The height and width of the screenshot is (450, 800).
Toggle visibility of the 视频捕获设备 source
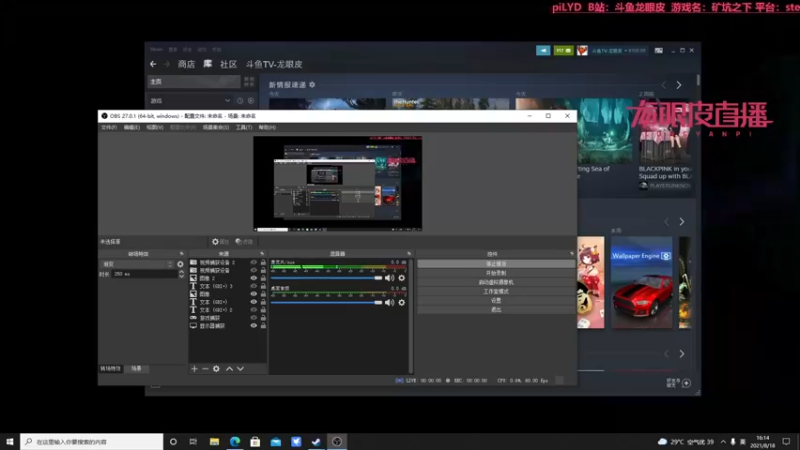tap(254, 270)
